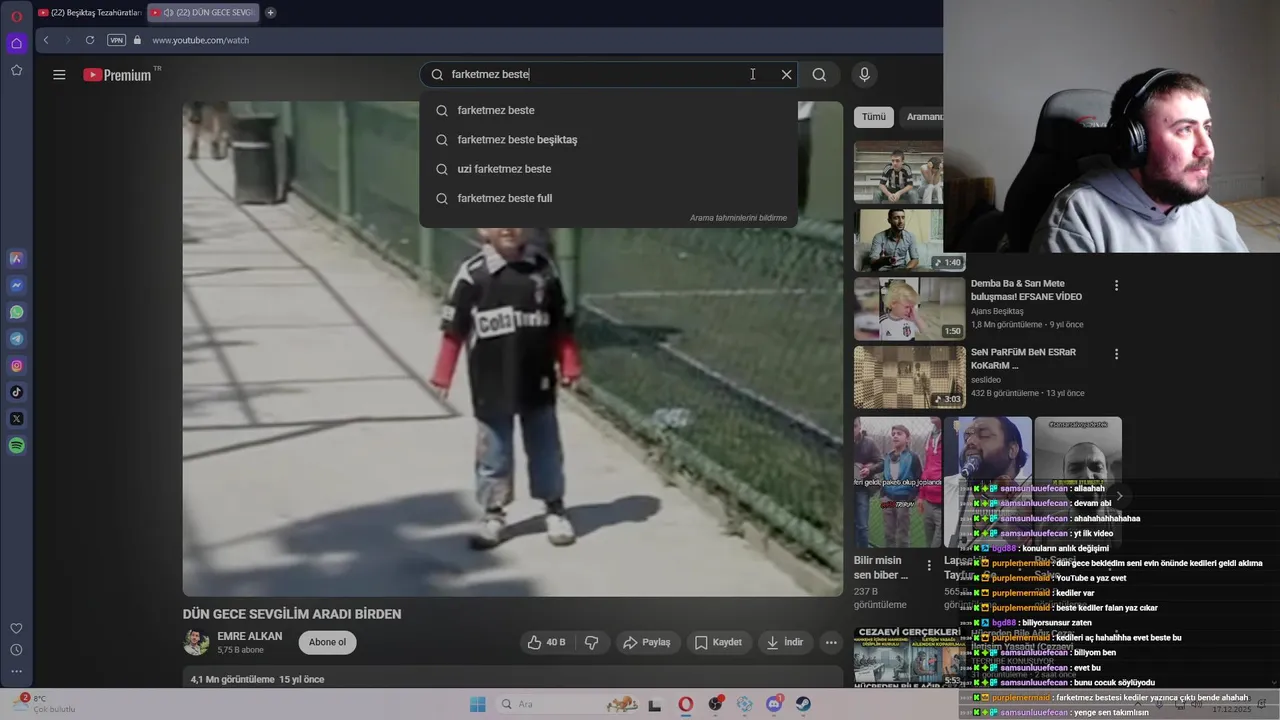The image size is (1280, 720).
Task: Open Telegram in the Opera sidebar
Action: [16, 339]
